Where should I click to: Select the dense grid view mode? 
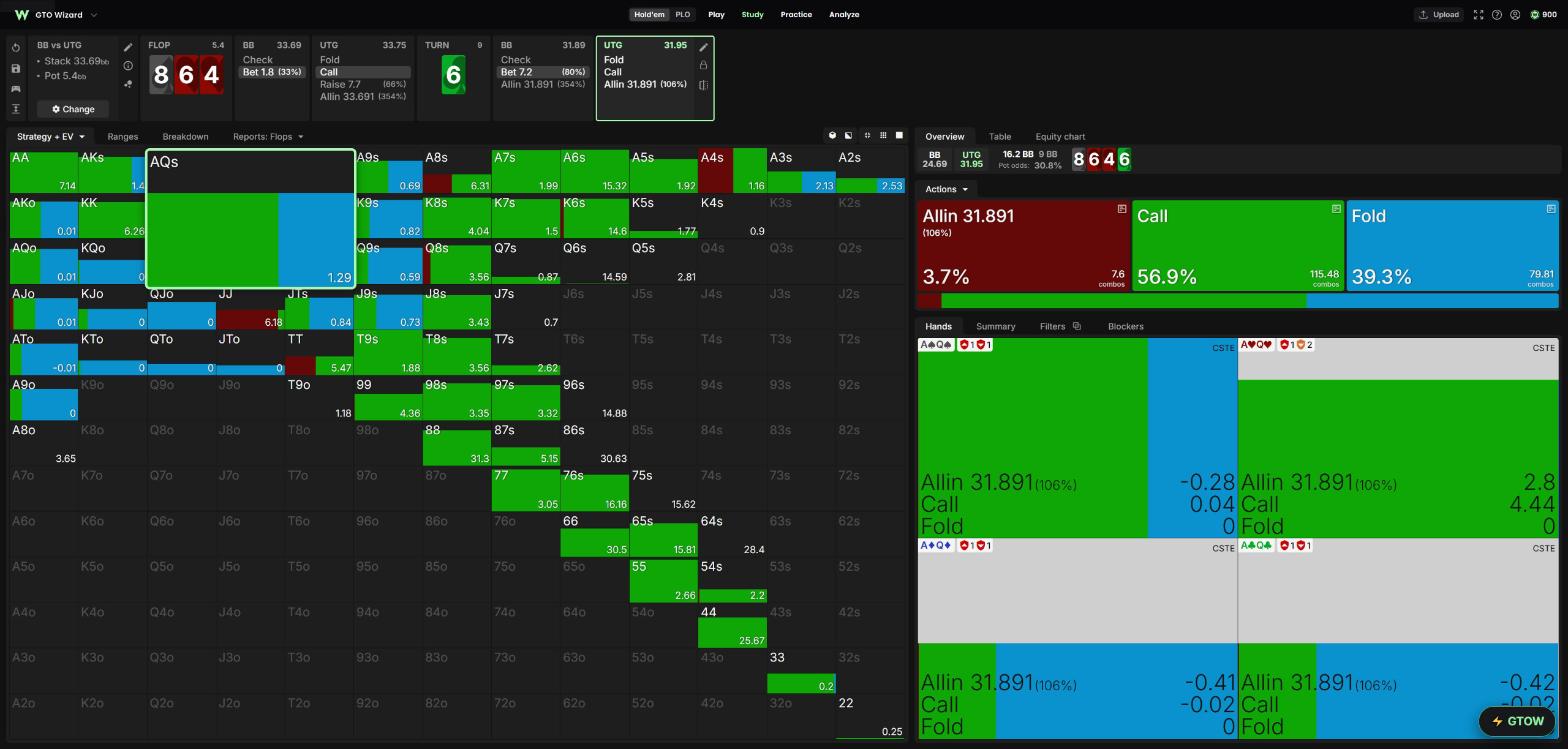(883, 136)
